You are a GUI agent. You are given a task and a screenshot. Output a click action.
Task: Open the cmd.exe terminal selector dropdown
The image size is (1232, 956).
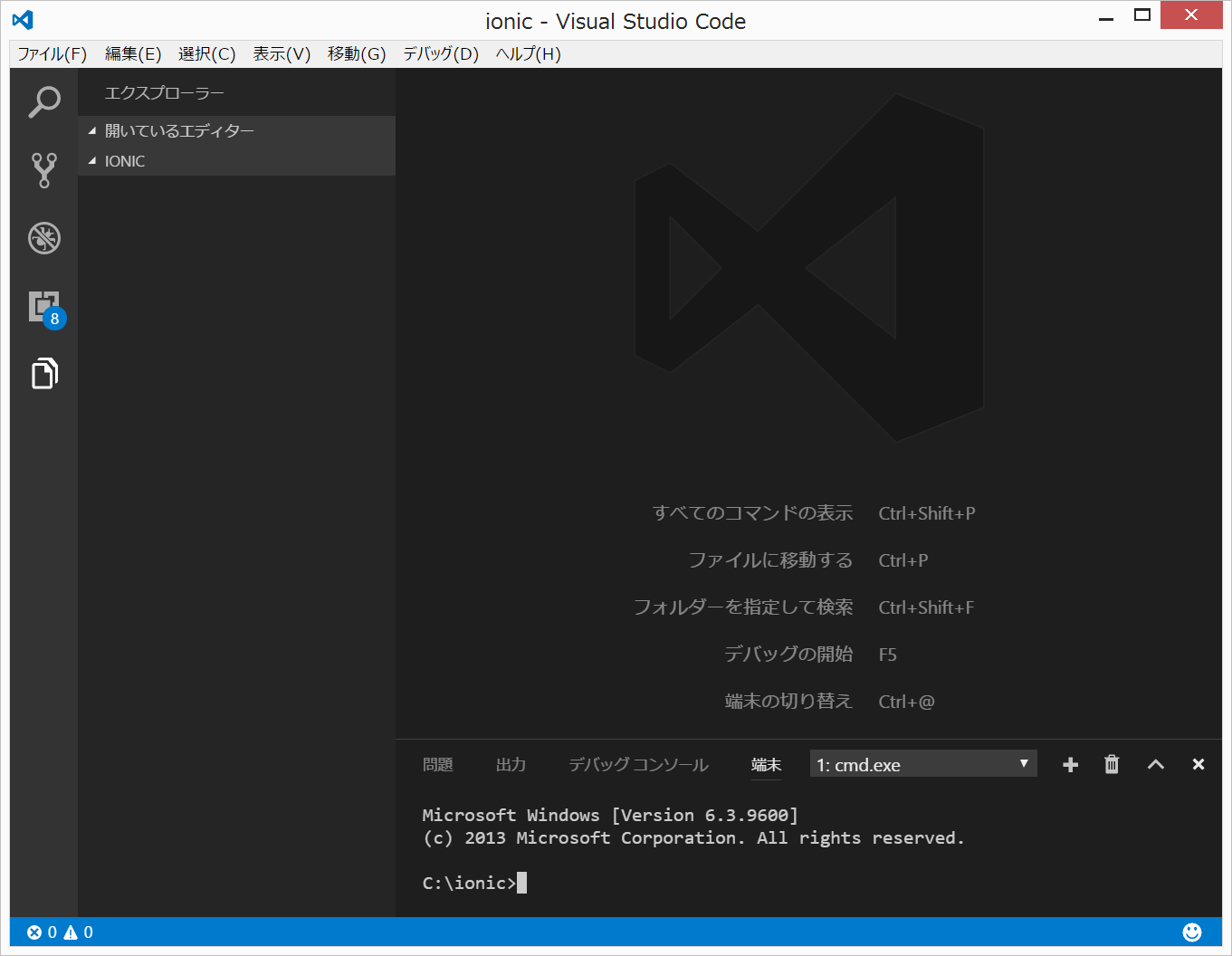coord(922,765)
